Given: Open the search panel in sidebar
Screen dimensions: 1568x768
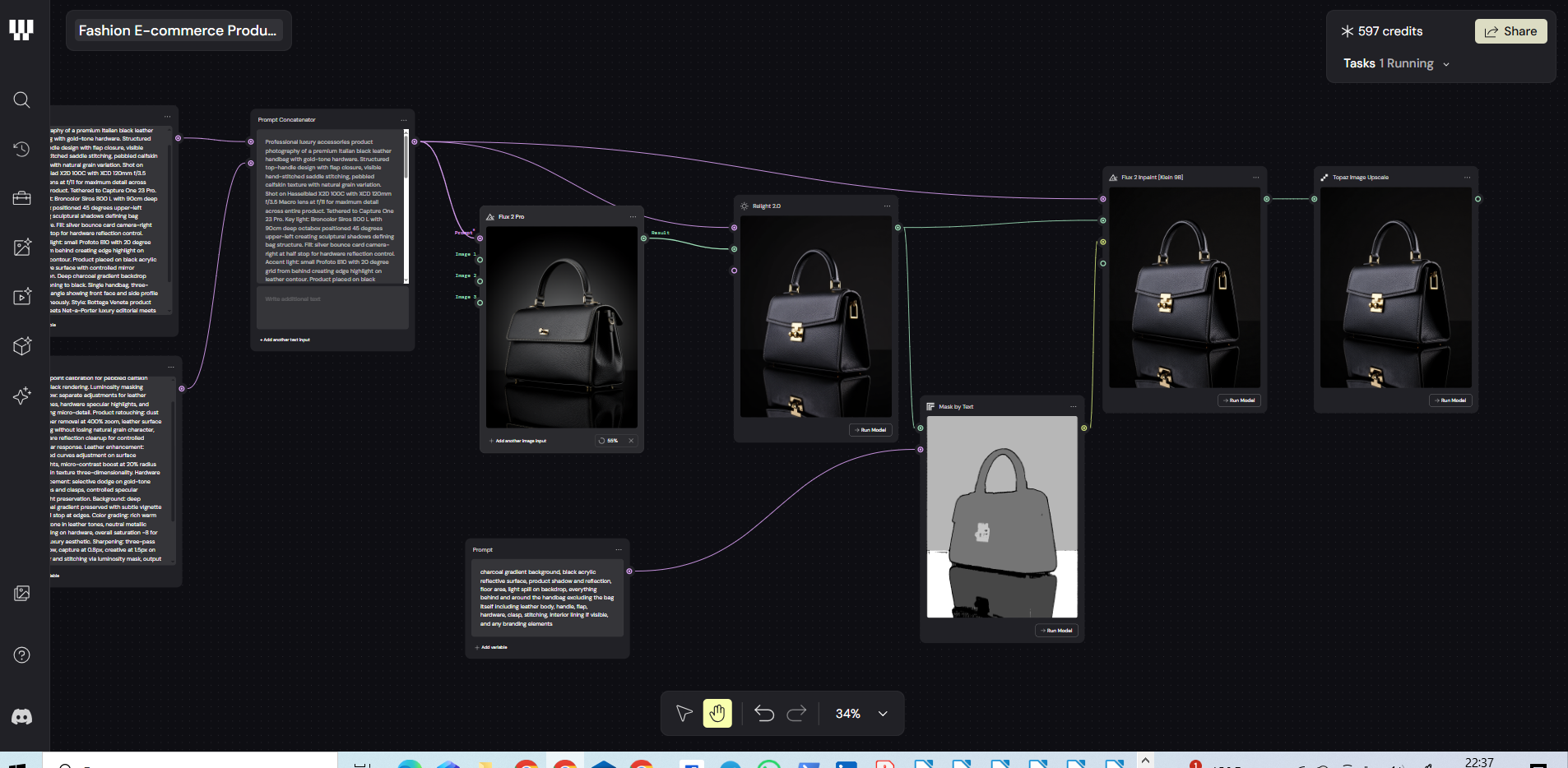Looking at the screenshot, I should click(x=21, y=99).
